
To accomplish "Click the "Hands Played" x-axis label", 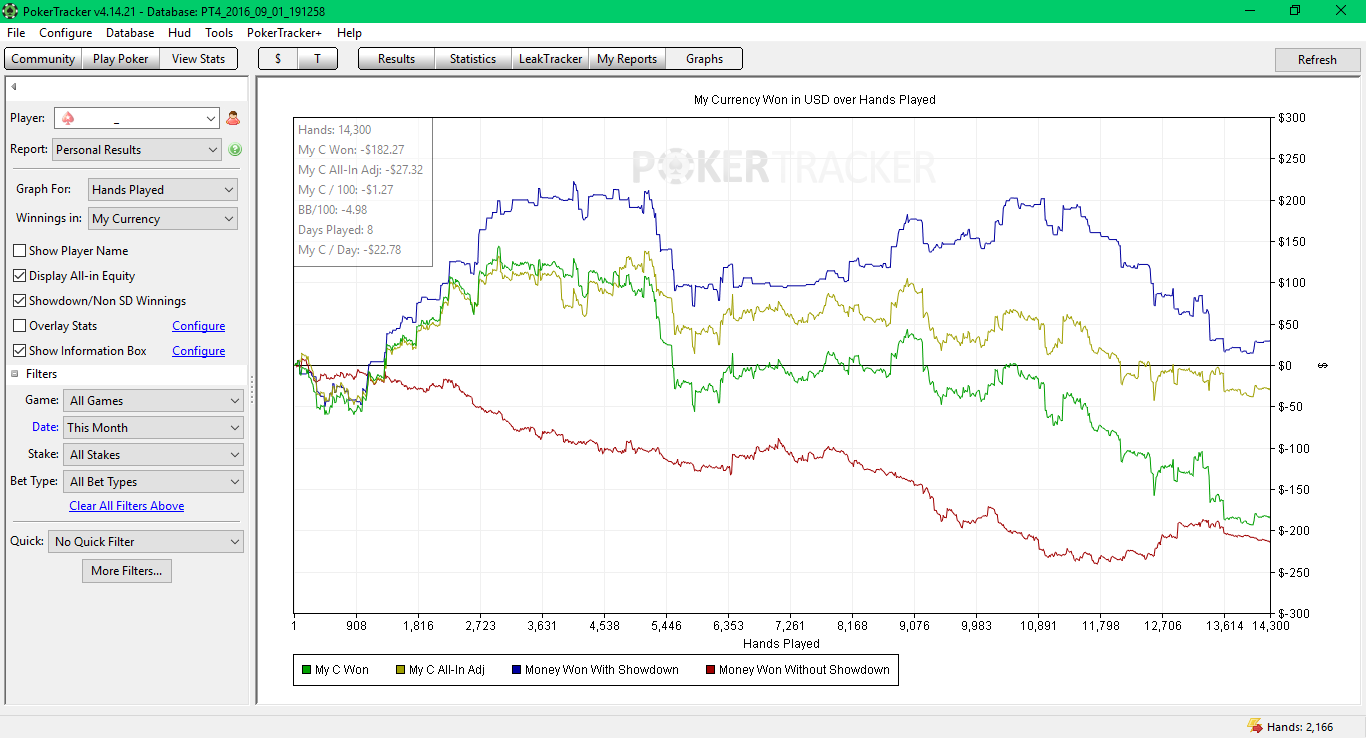I will [x=782, y=644].
